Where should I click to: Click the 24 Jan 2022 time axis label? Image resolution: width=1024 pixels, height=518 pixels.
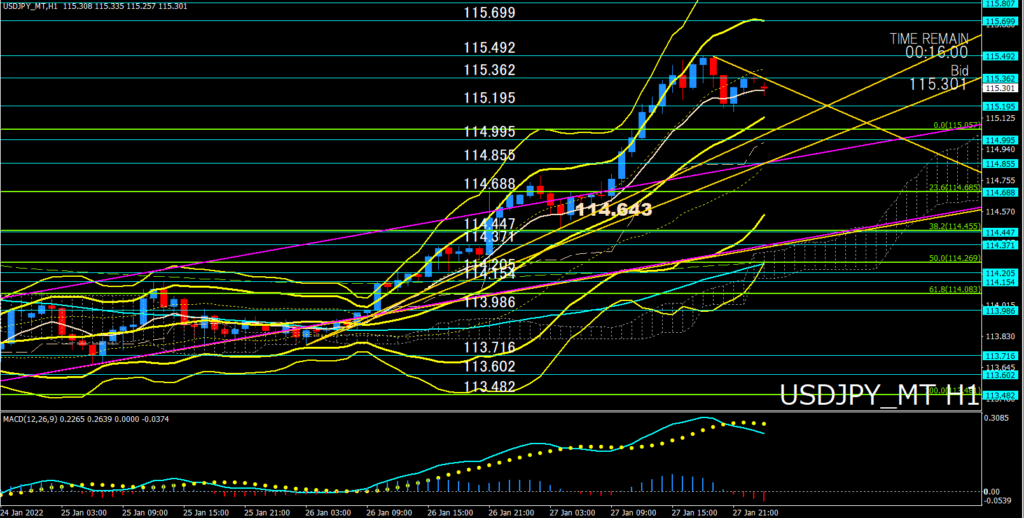click(21, 513)
